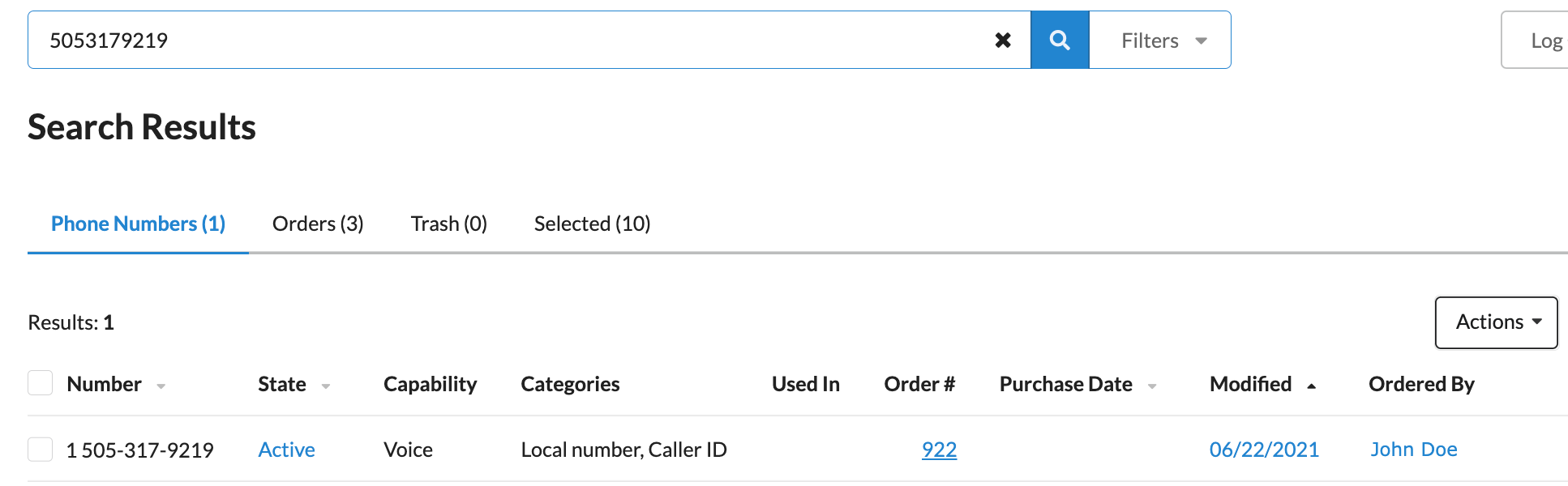Viewport: 1568px width, 486px height.
Task: Open order number 922 link
Action: pyautogui.click(x=939, y=450)
